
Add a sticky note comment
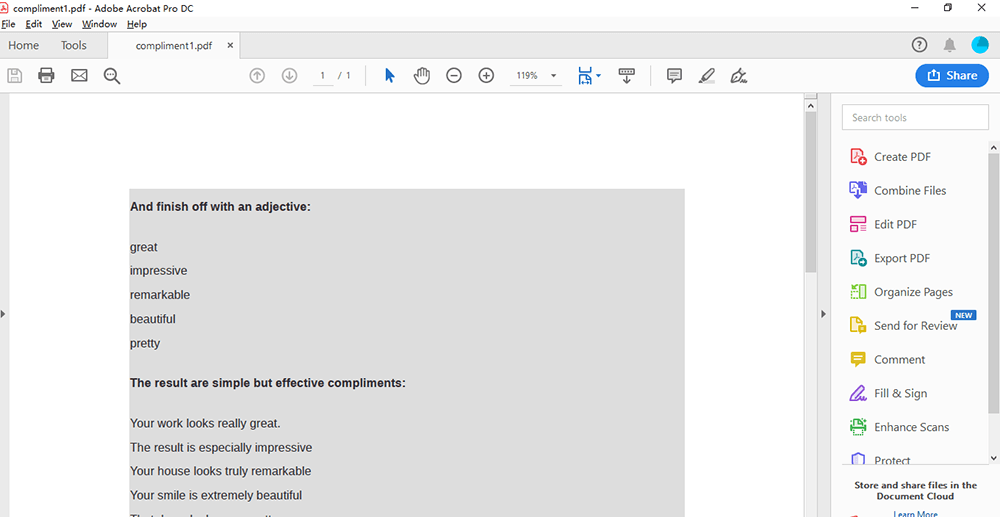click(x=674, y=76)
